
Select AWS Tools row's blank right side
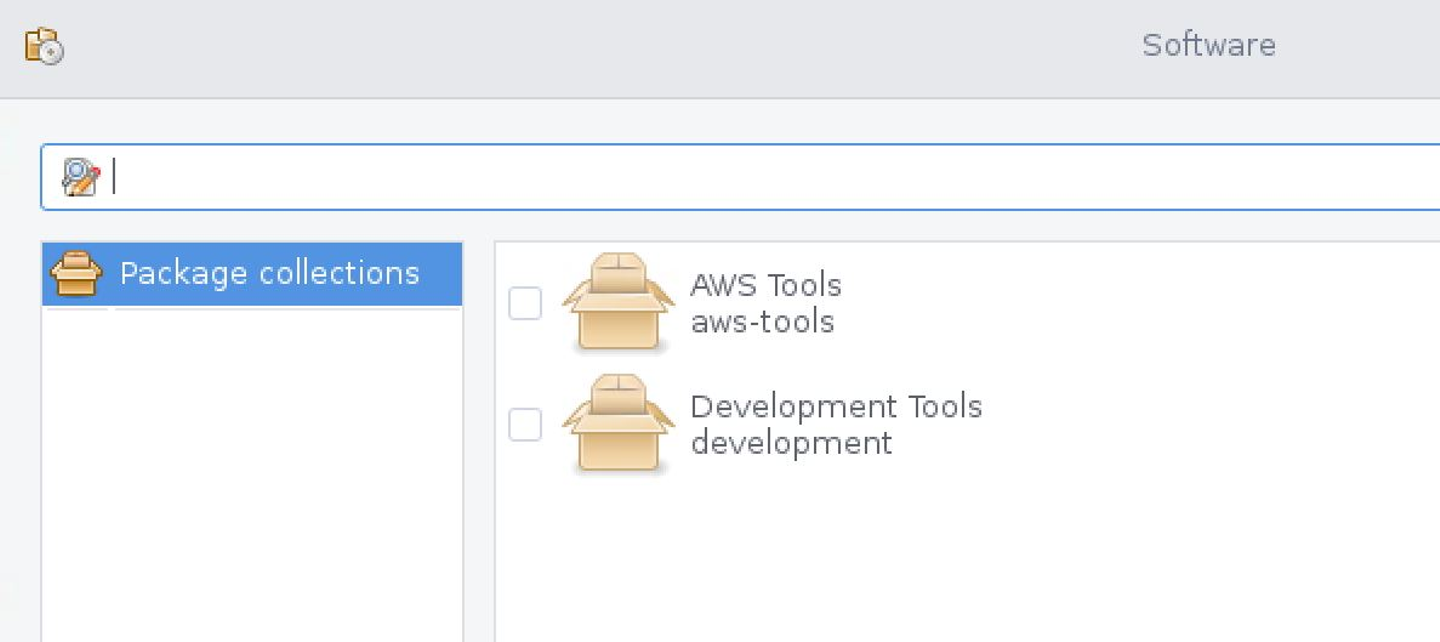coord(1200,303)
